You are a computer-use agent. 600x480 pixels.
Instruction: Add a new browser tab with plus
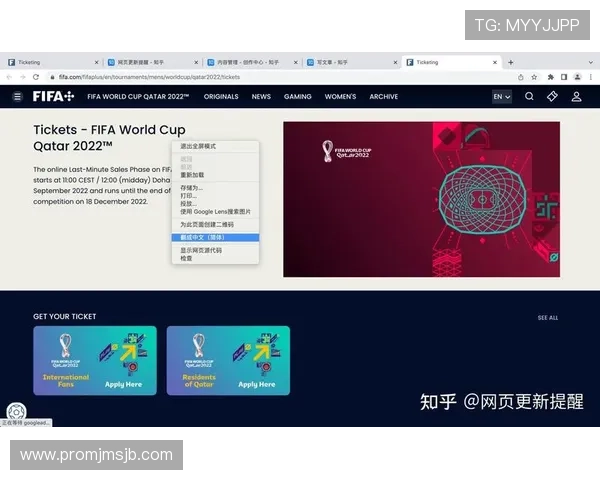click(x=510, y=62)
